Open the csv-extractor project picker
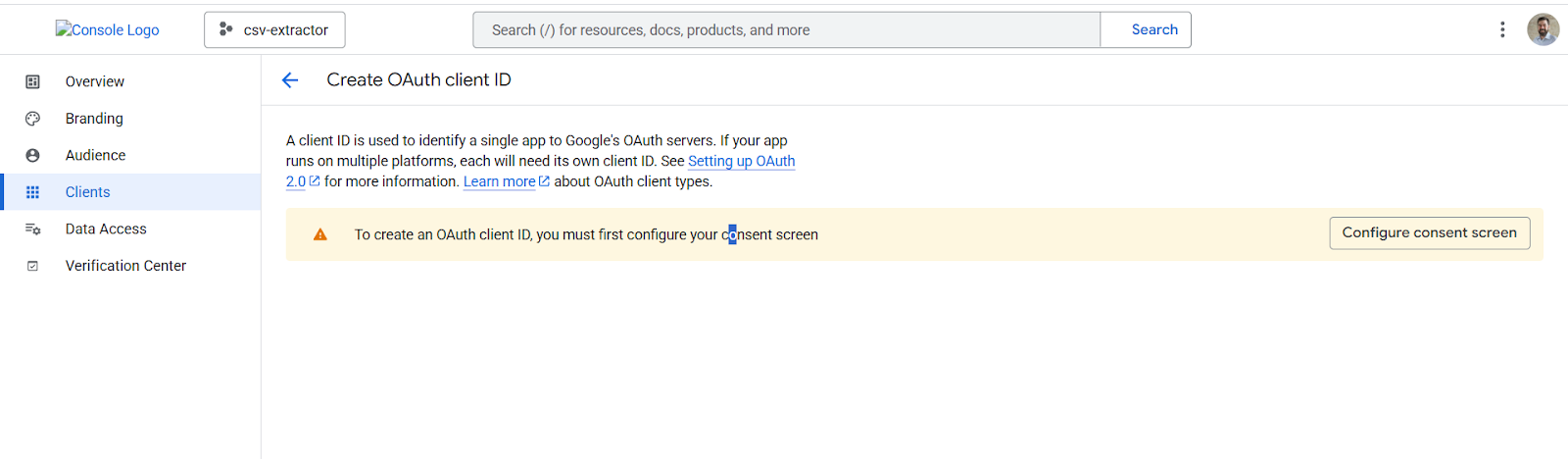This screenshot has height=459, width=1568. 274,29
